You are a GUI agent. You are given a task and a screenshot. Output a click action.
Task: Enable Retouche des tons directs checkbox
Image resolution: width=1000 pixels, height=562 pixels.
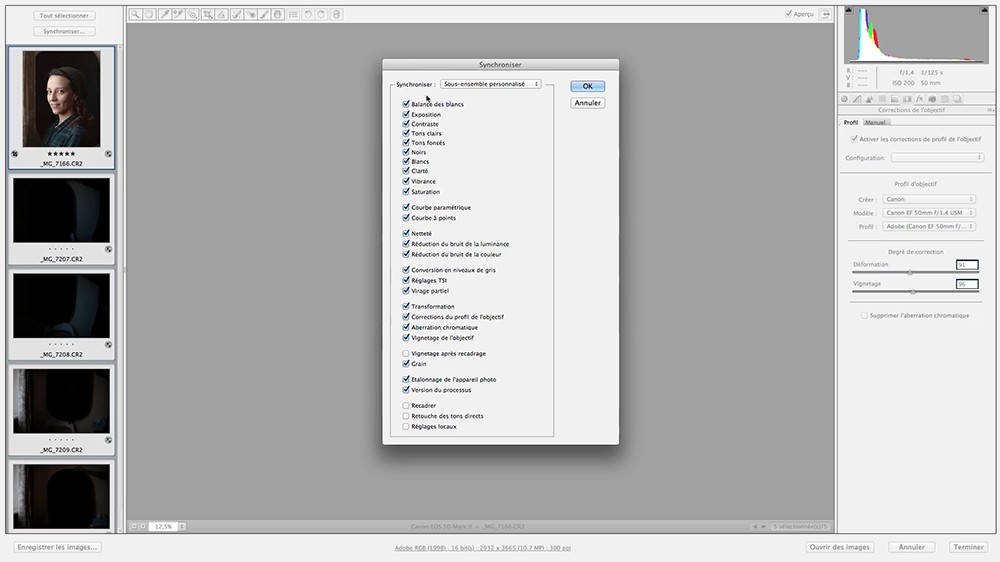(406, 415)
